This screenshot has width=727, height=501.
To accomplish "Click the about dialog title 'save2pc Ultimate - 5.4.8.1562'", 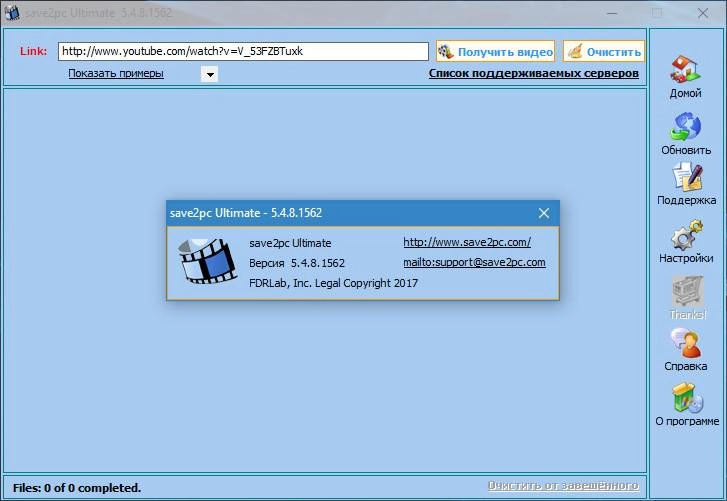I will point(246,213).
